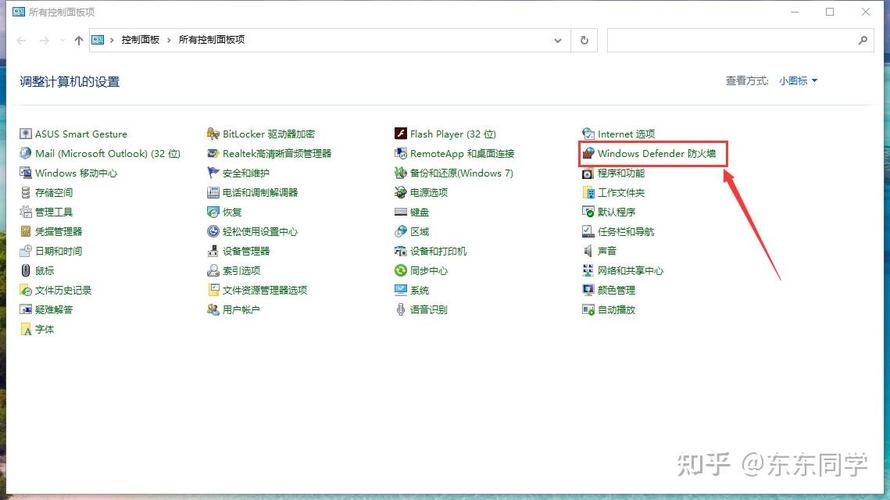Open 默认程序 icon
This screenshot has width=890, height=500.
[588, 212]
